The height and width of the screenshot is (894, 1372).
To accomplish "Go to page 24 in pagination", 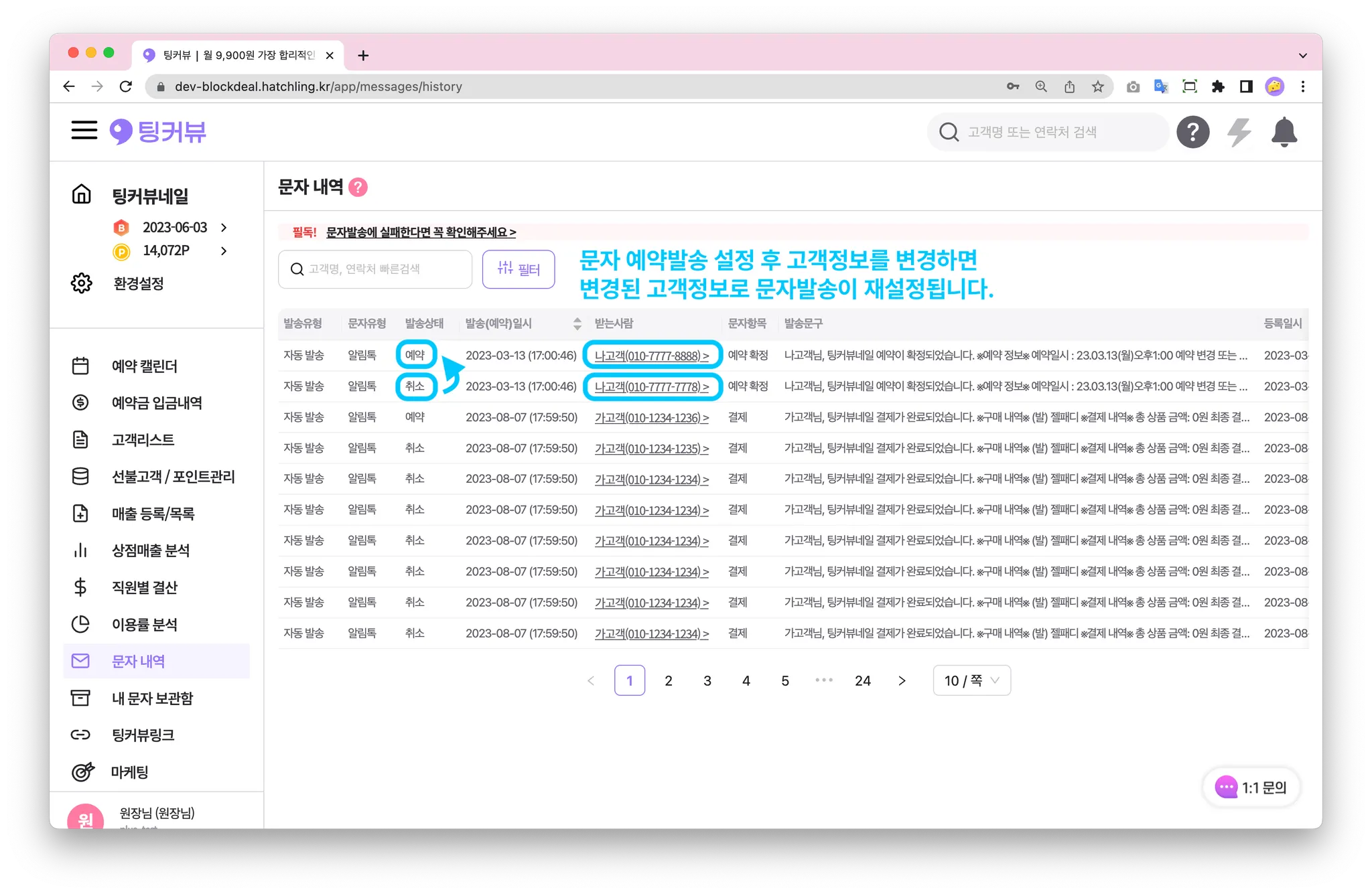I will point(862,680).
